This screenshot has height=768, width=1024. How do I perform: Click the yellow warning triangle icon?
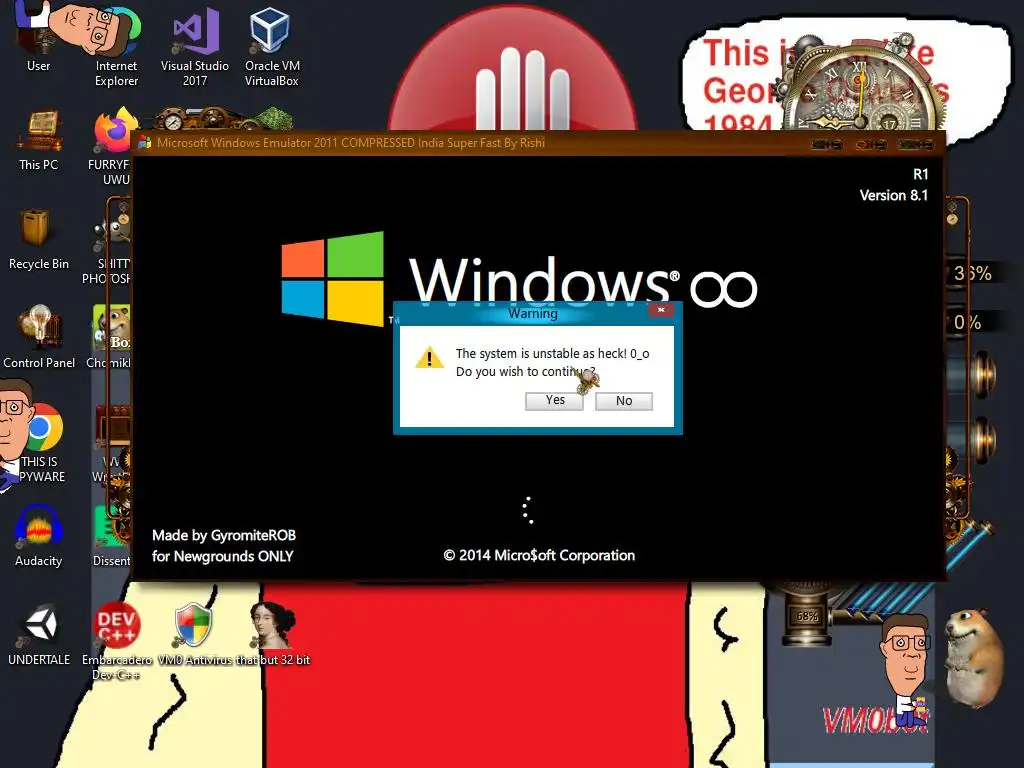[429, 357]
